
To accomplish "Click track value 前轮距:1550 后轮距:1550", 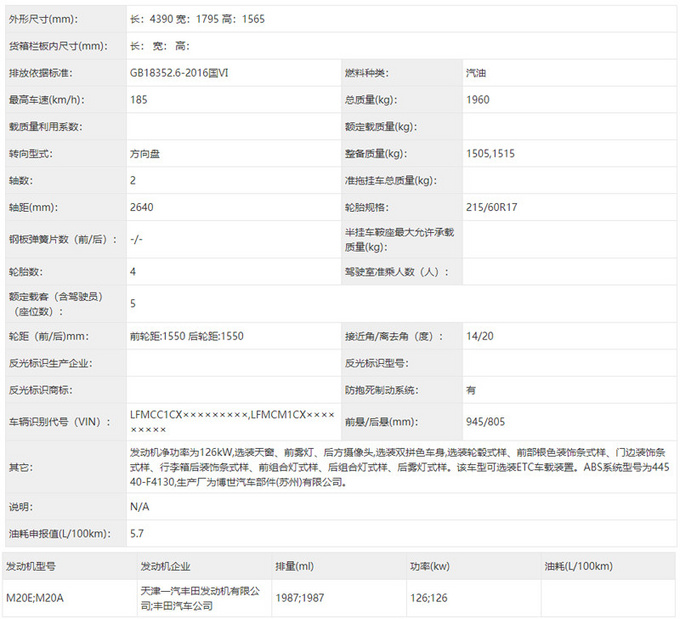I will 186,336.
